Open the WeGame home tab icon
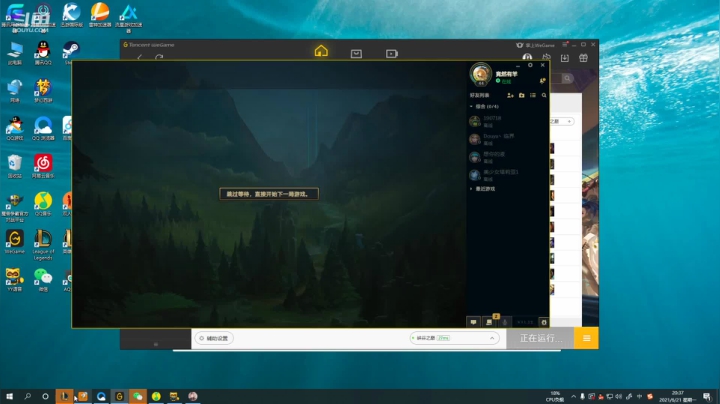Screen dimensions: 720x404 point(321,50)
